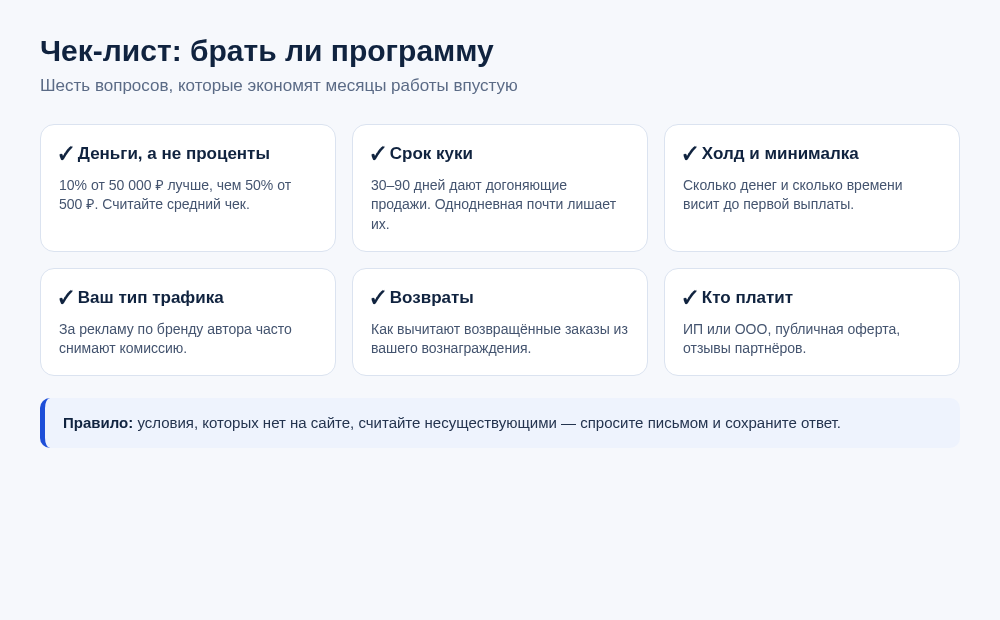Click the text Как вычитают возвращённые заказы
This screenshot has height=620, width=1000.
click(499, 339)
